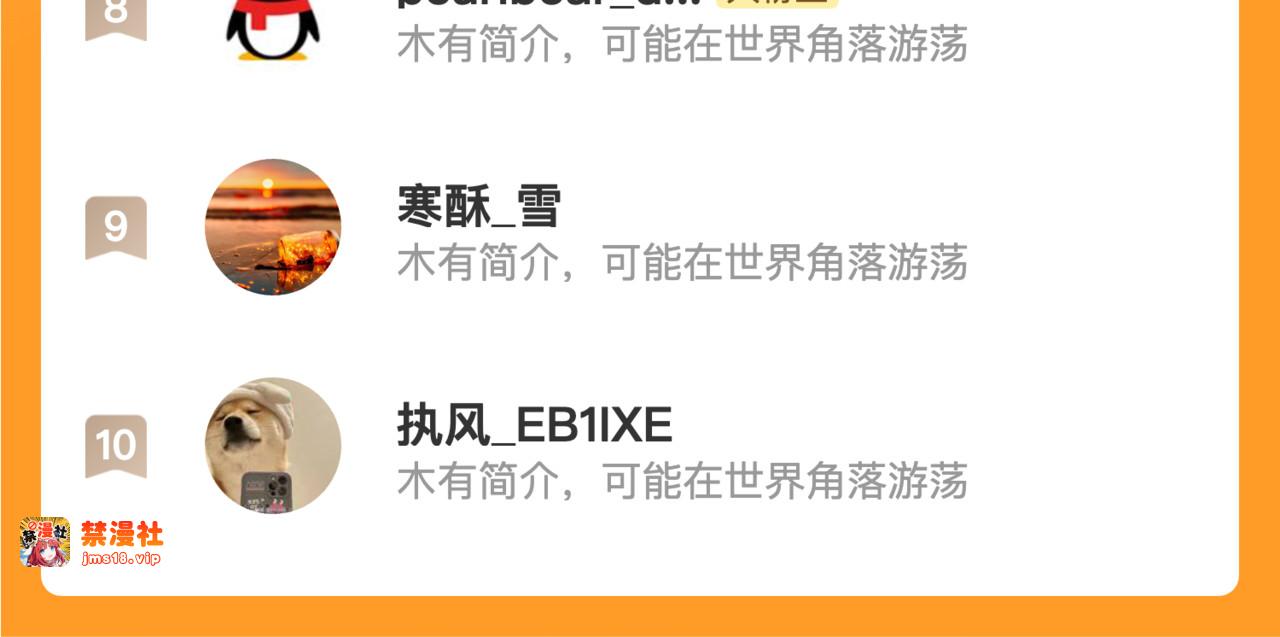This screenshot has width=1280, height=637.
Task: Select the whole rank 10 list row
Action: [x=640, y=445]
